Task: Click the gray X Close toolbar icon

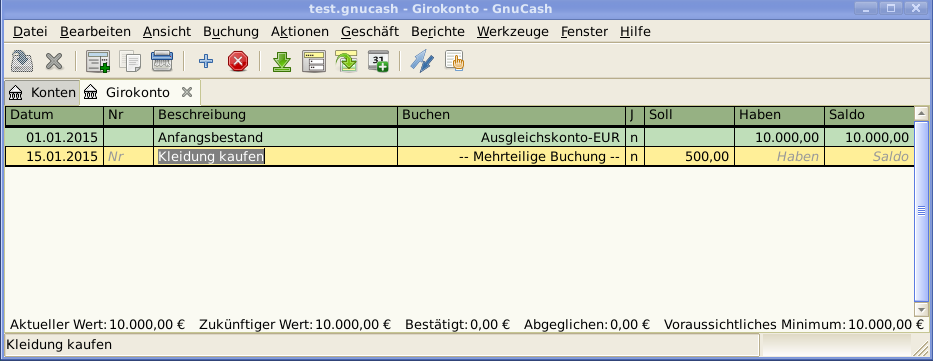Action: click(x=54, y=61)
